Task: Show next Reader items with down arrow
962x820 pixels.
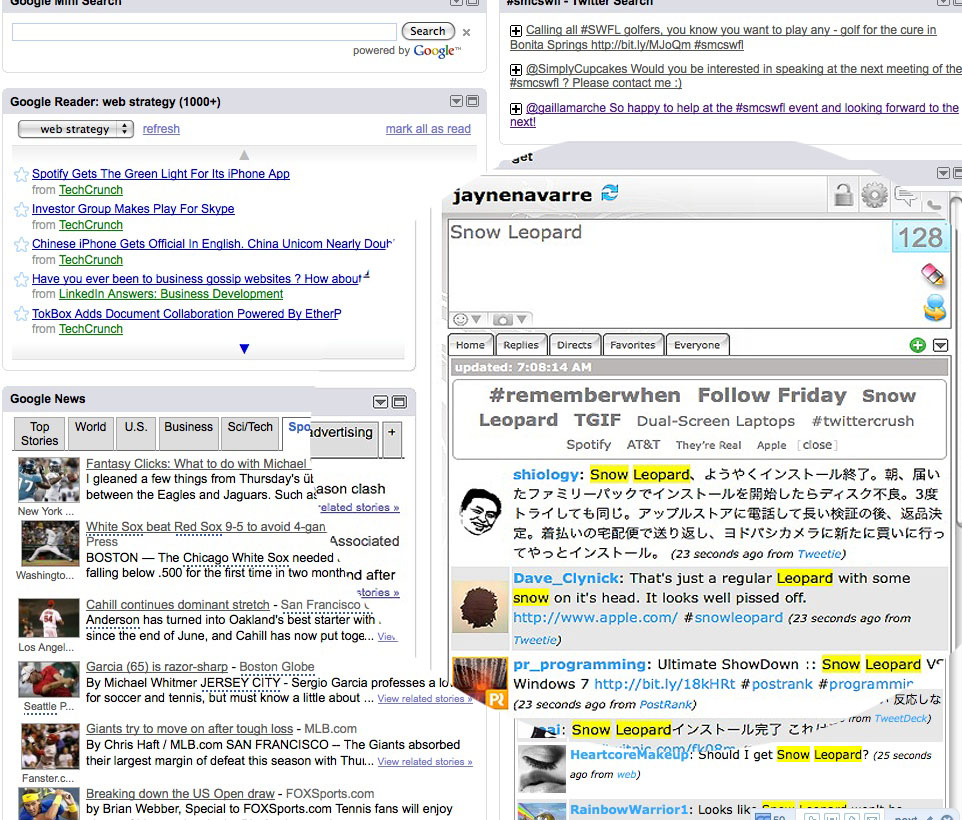Action: click(244, 348)
